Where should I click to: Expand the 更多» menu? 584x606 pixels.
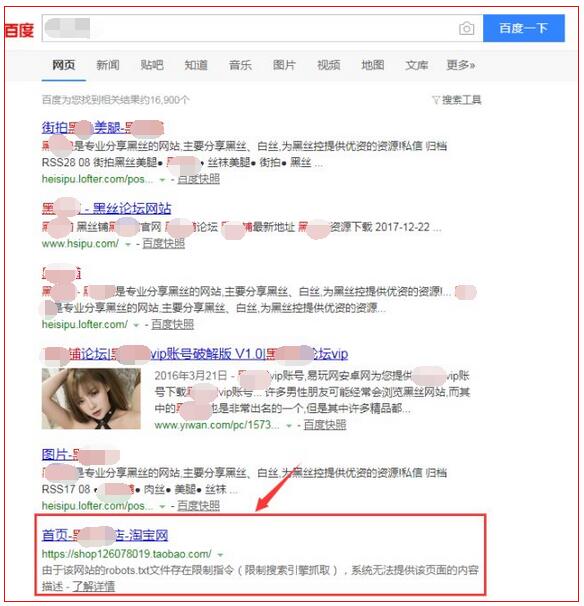click(x=461, y=65)
